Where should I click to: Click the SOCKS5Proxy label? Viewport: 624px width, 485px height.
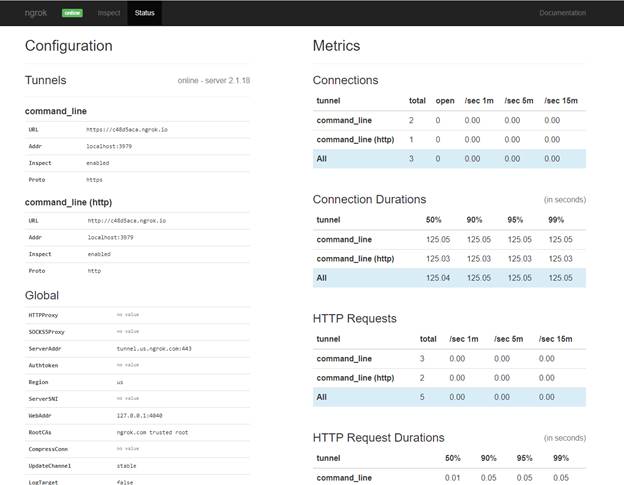point(46,332)
